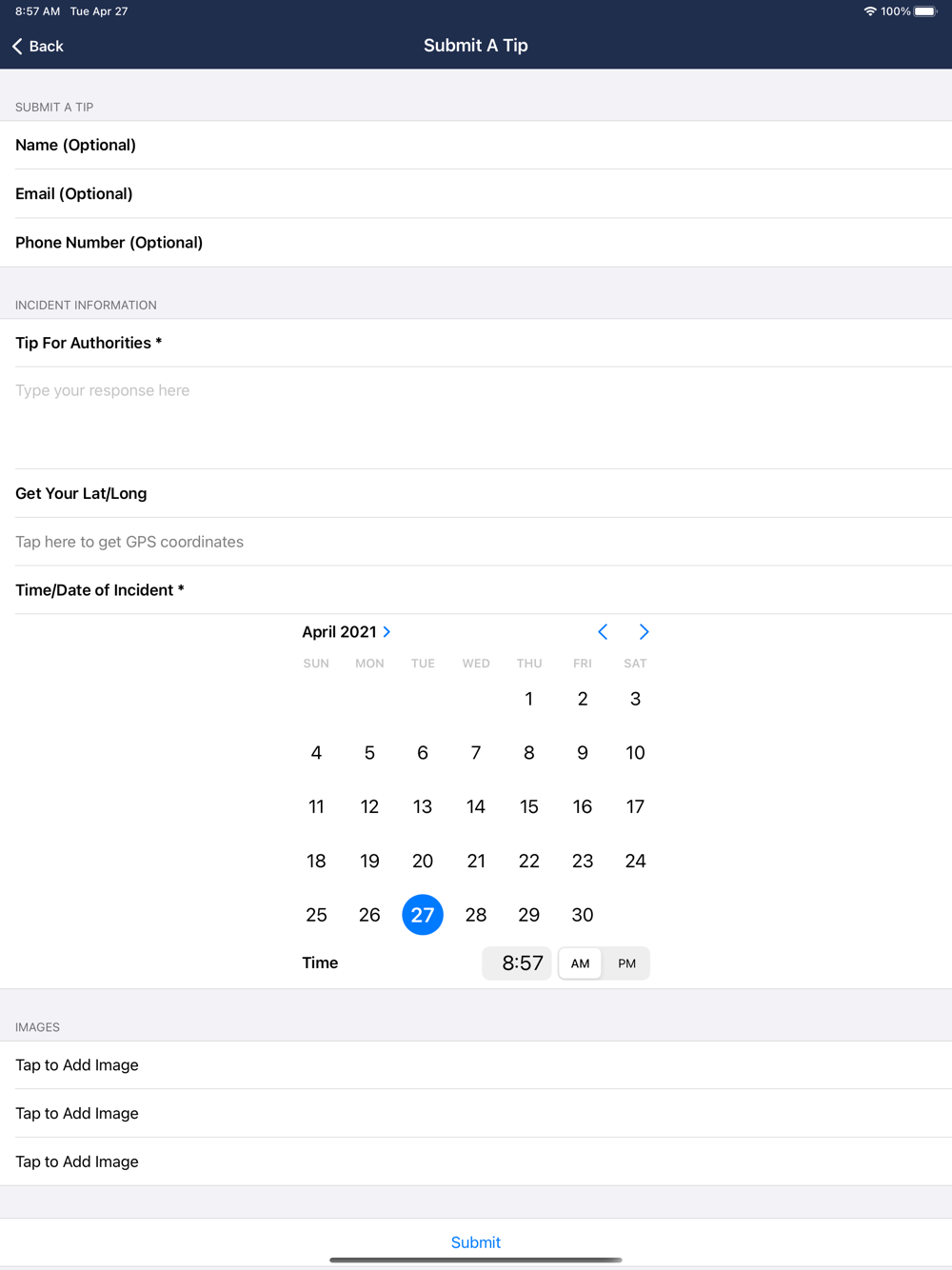This screenshot has width=952, height=1270.
Task: Select April 4 on calendar
Action: click(x=316, y=753)
